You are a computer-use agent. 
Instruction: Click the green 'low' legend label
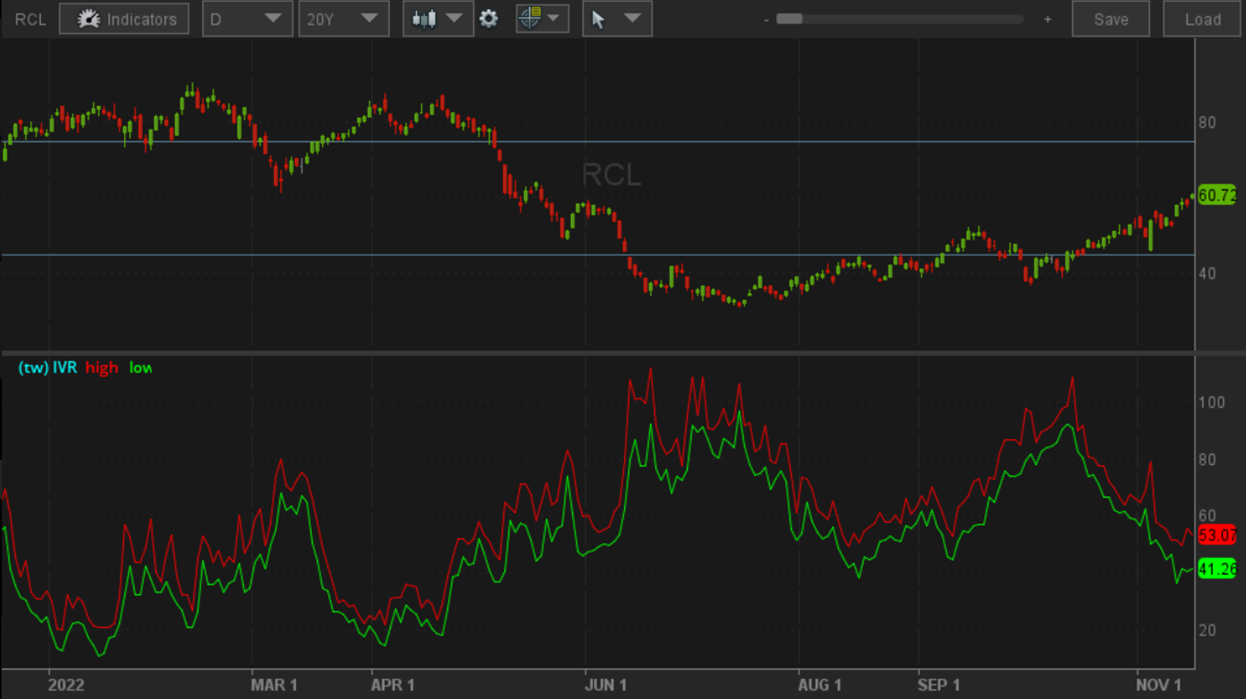(x=141, y=368)
